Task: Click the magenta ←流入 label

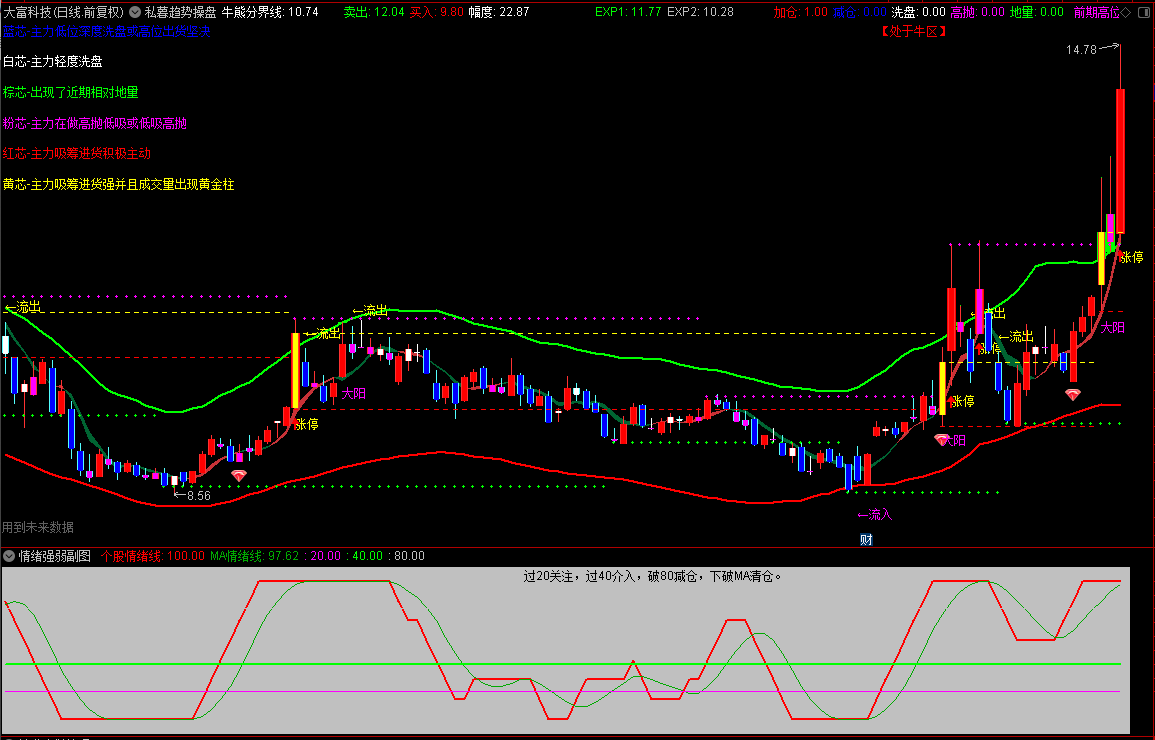Action: pyautogui.click(x=875, y=514)
